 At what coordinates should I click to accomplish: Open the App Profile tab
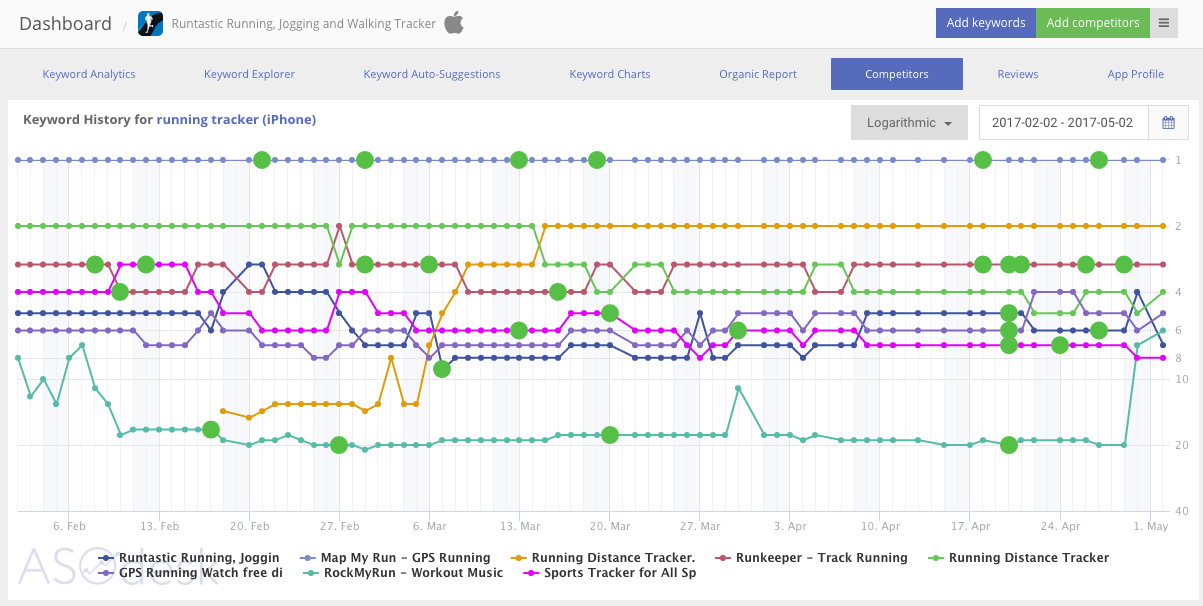[x=1135, y=74]
